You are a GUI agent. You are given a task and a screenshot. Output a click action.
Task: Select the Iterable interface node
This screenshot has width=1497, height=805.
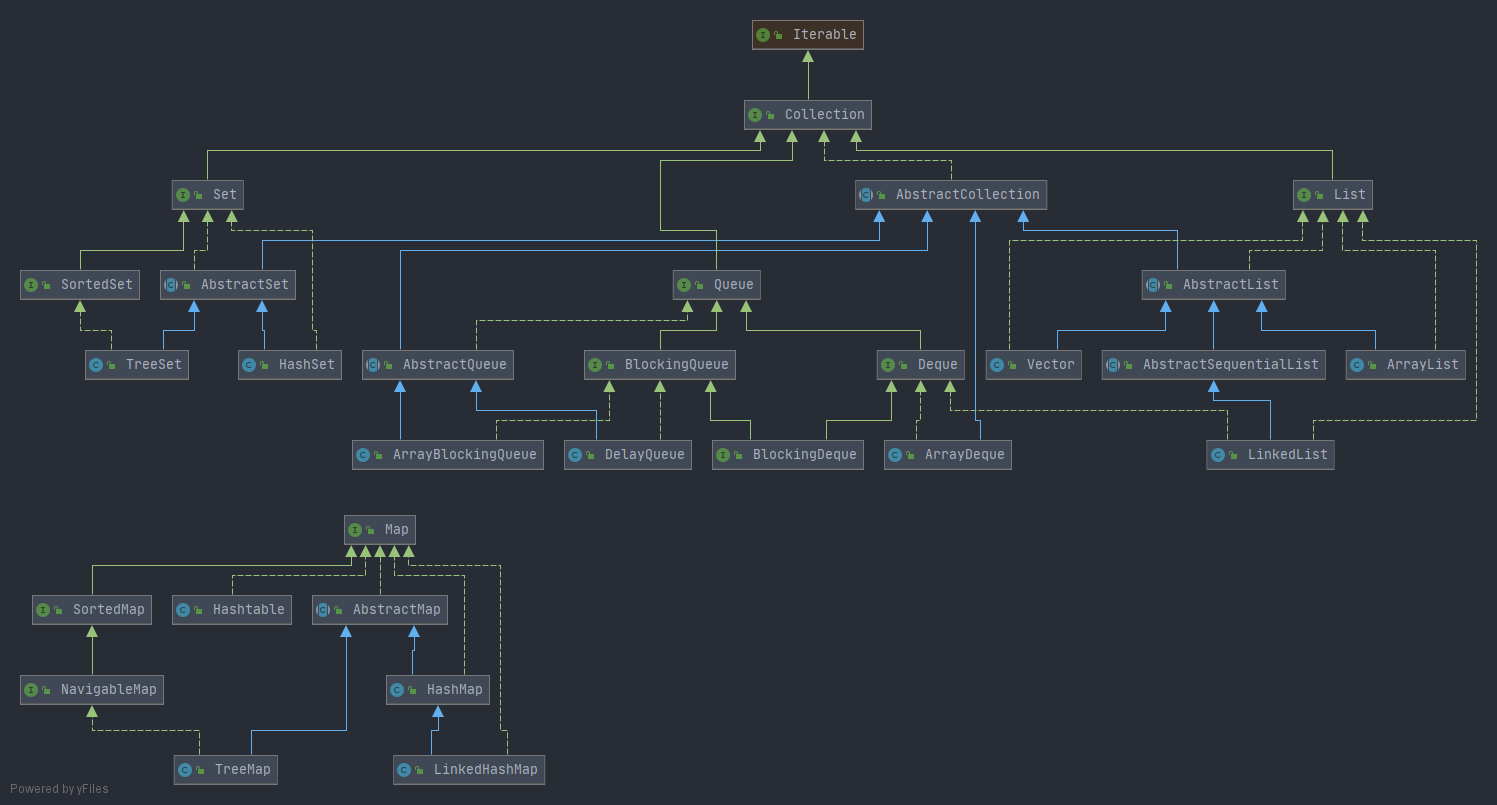[x=808, y=35]
